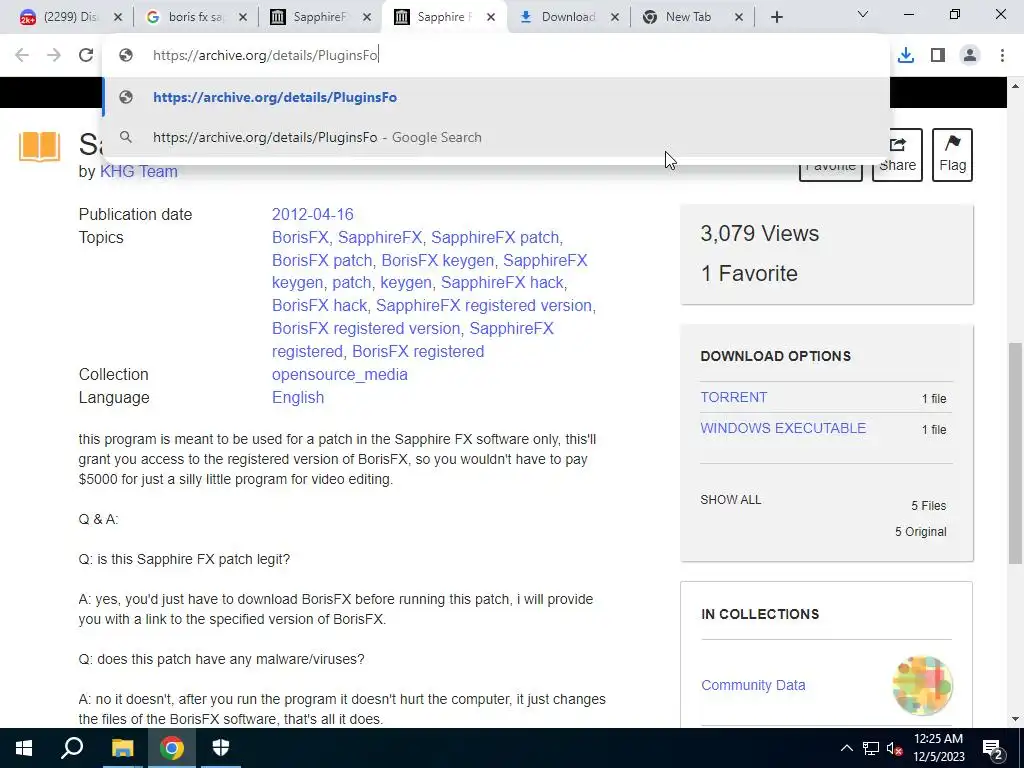This screenshot has width=1024, height=768.
Task: Go forward using the browser forward arrow
Action: pyautogui.click(x=54, y=56)
